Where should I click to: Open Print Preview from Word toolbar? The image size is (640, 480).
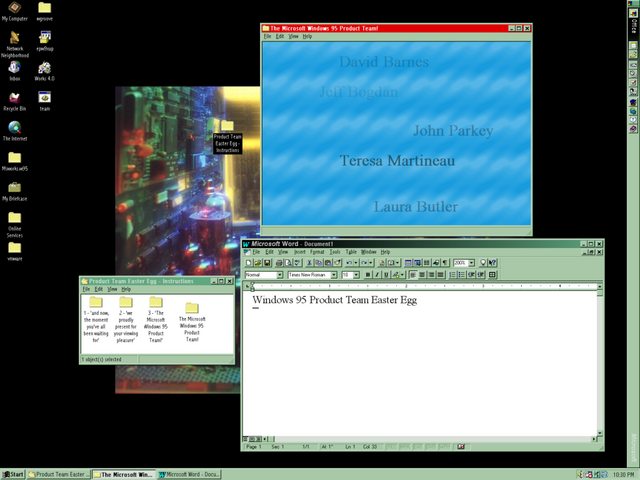pyautogui.click(x=288, y=263)
